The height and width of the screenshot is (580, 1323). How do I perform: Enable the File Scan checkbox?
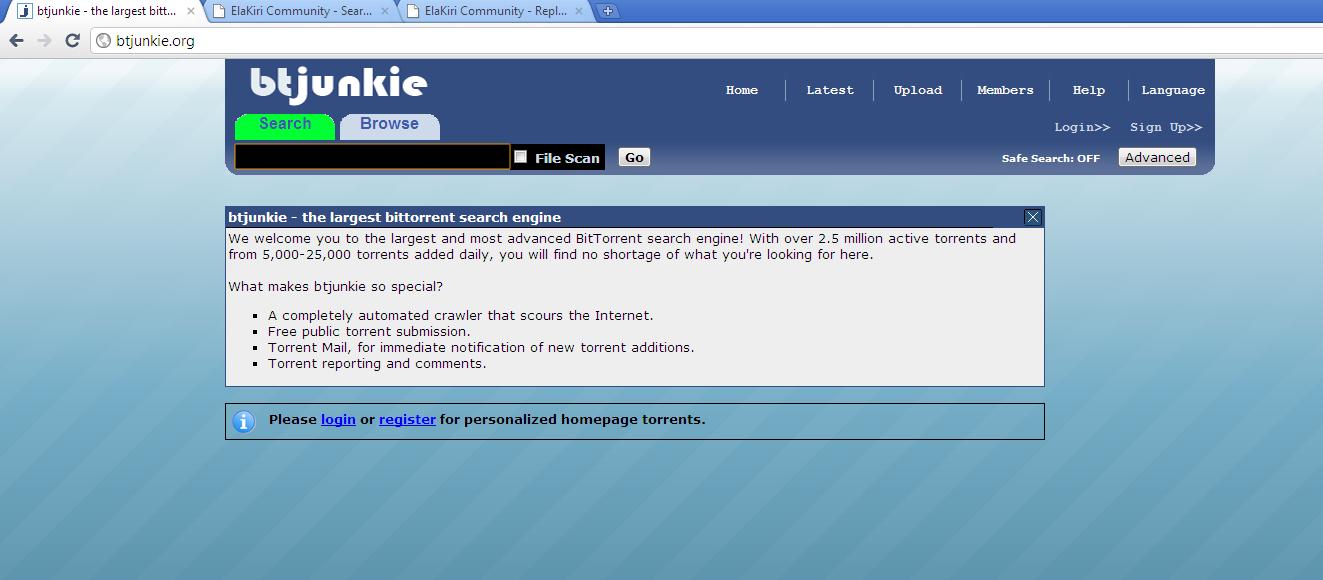520,156
